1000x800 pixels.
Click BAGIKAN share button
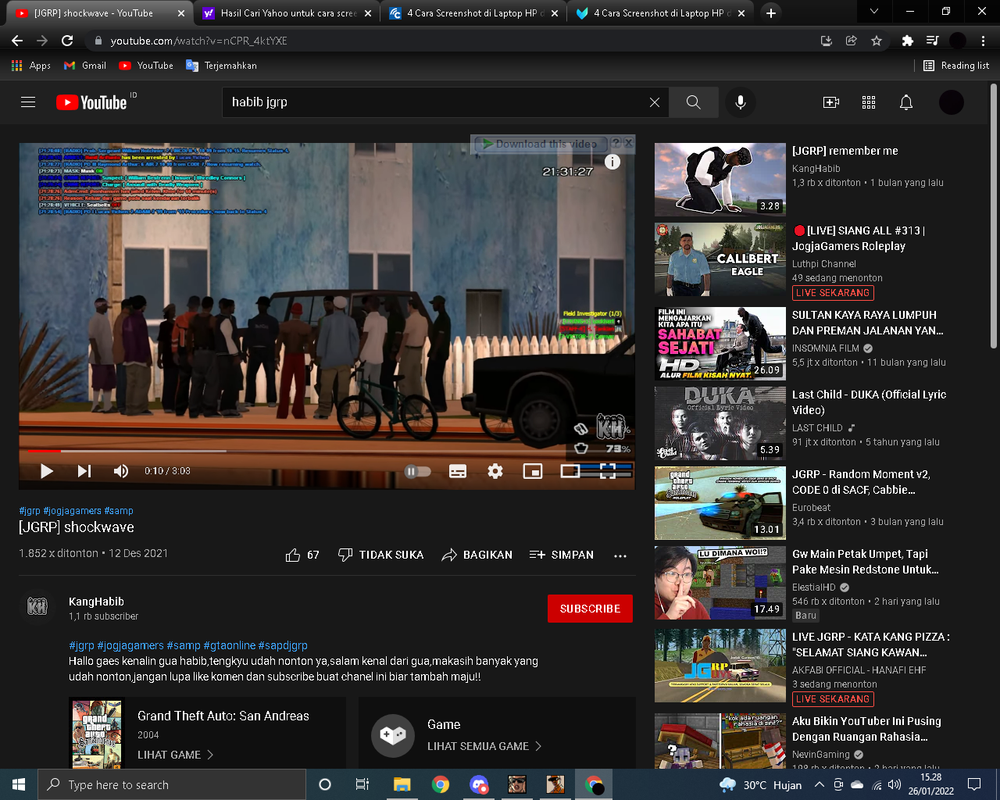[477, 555]
